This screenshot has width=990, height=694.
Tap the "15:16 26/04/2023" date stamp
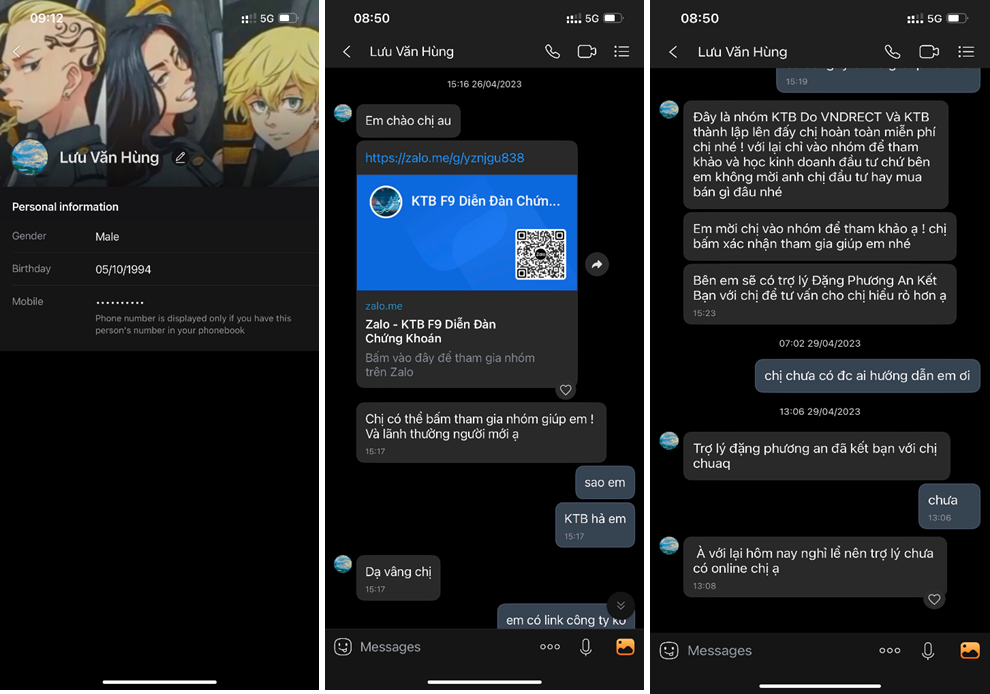pos(484,84)
